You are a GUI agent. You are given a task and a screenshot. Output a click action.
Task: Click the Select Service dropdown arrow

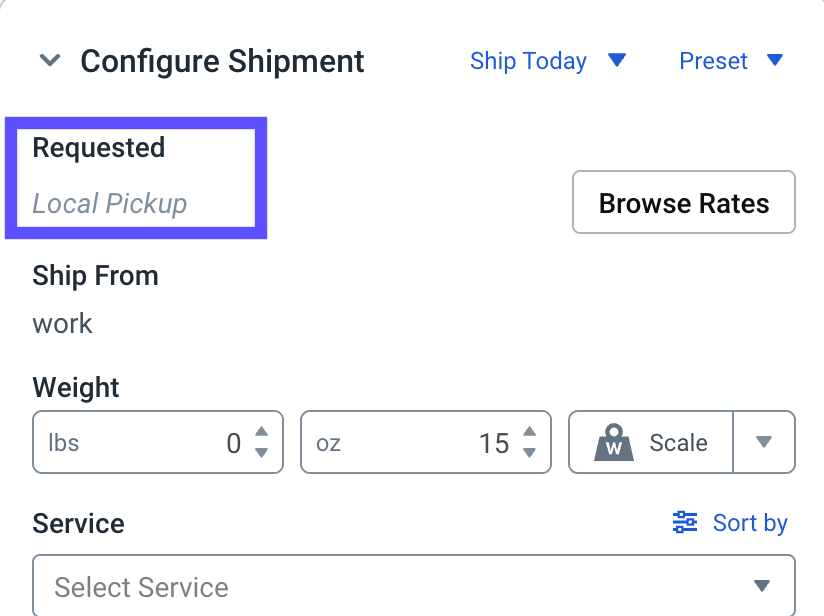tap(762, 586)
